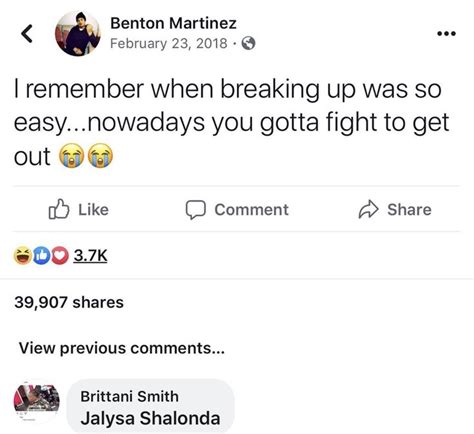Click the laughing Haha reaction icon
This screenshot has height=434, width=474.
22,256
